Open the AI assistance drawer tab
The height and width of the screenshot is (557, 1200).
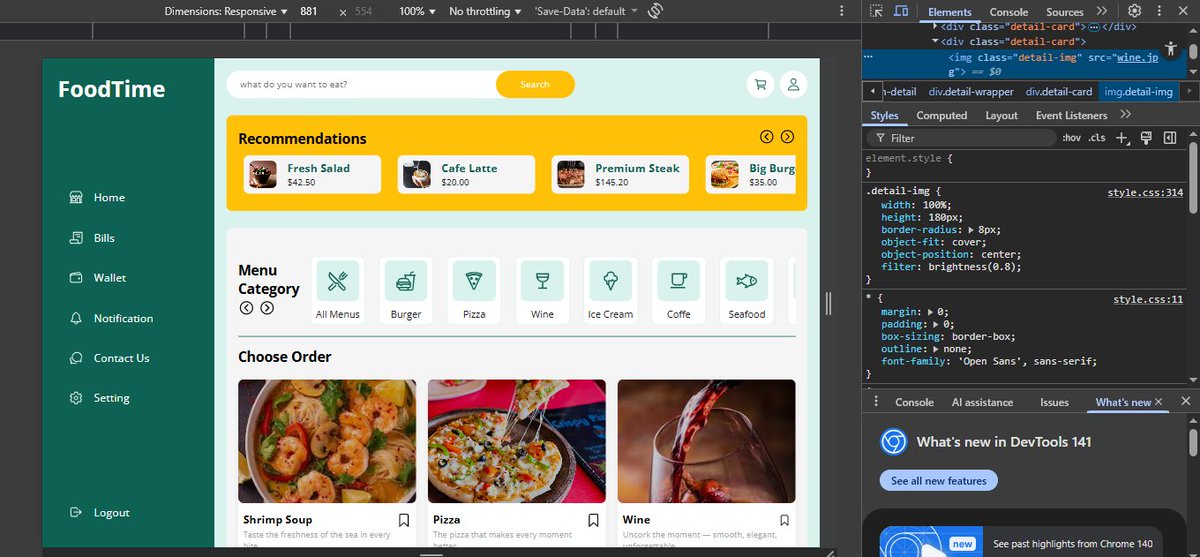(x=982, y=402)
